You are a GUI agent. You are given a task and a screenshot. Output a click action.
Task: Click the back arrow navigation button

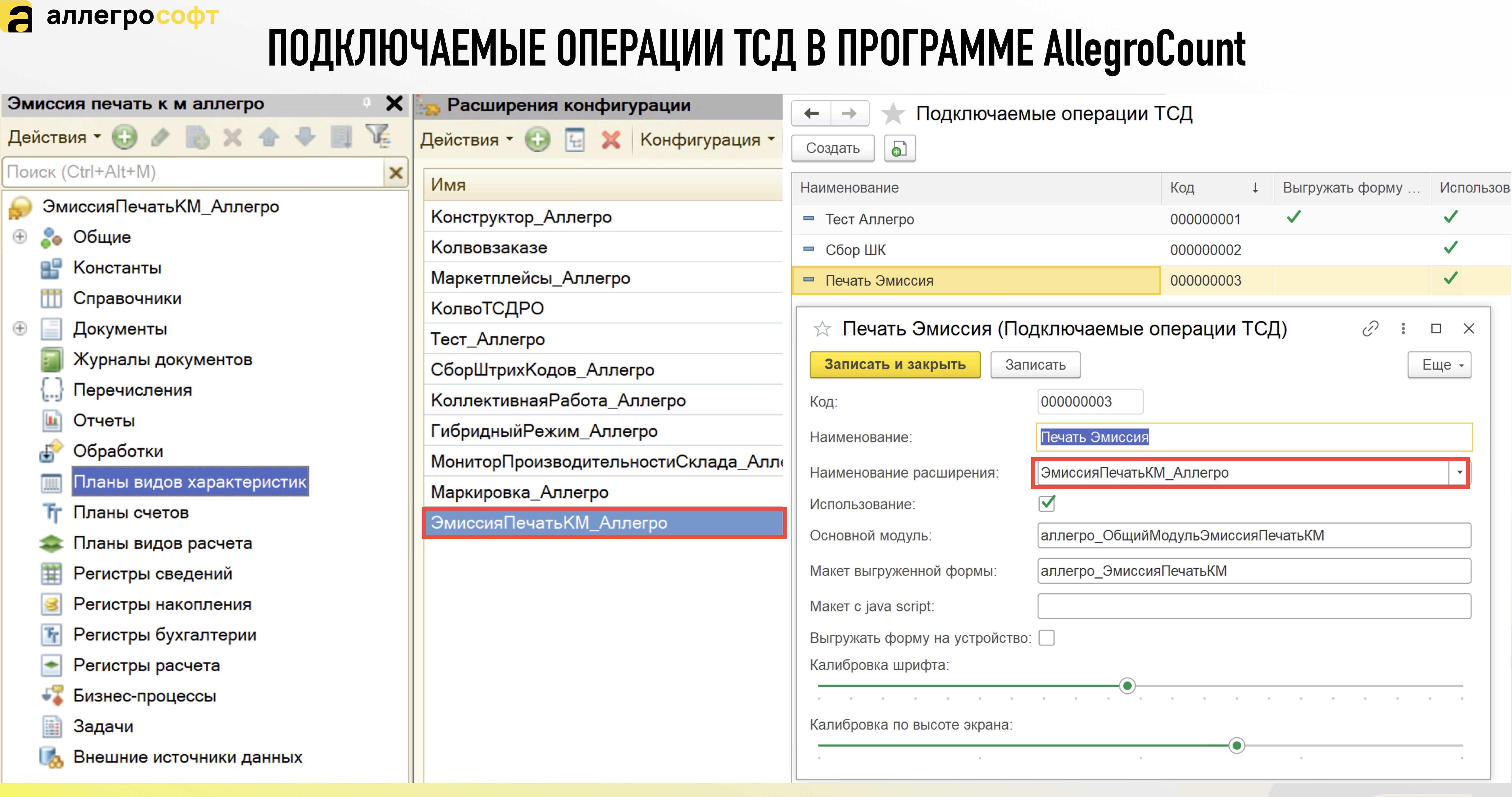coord(811,113)
